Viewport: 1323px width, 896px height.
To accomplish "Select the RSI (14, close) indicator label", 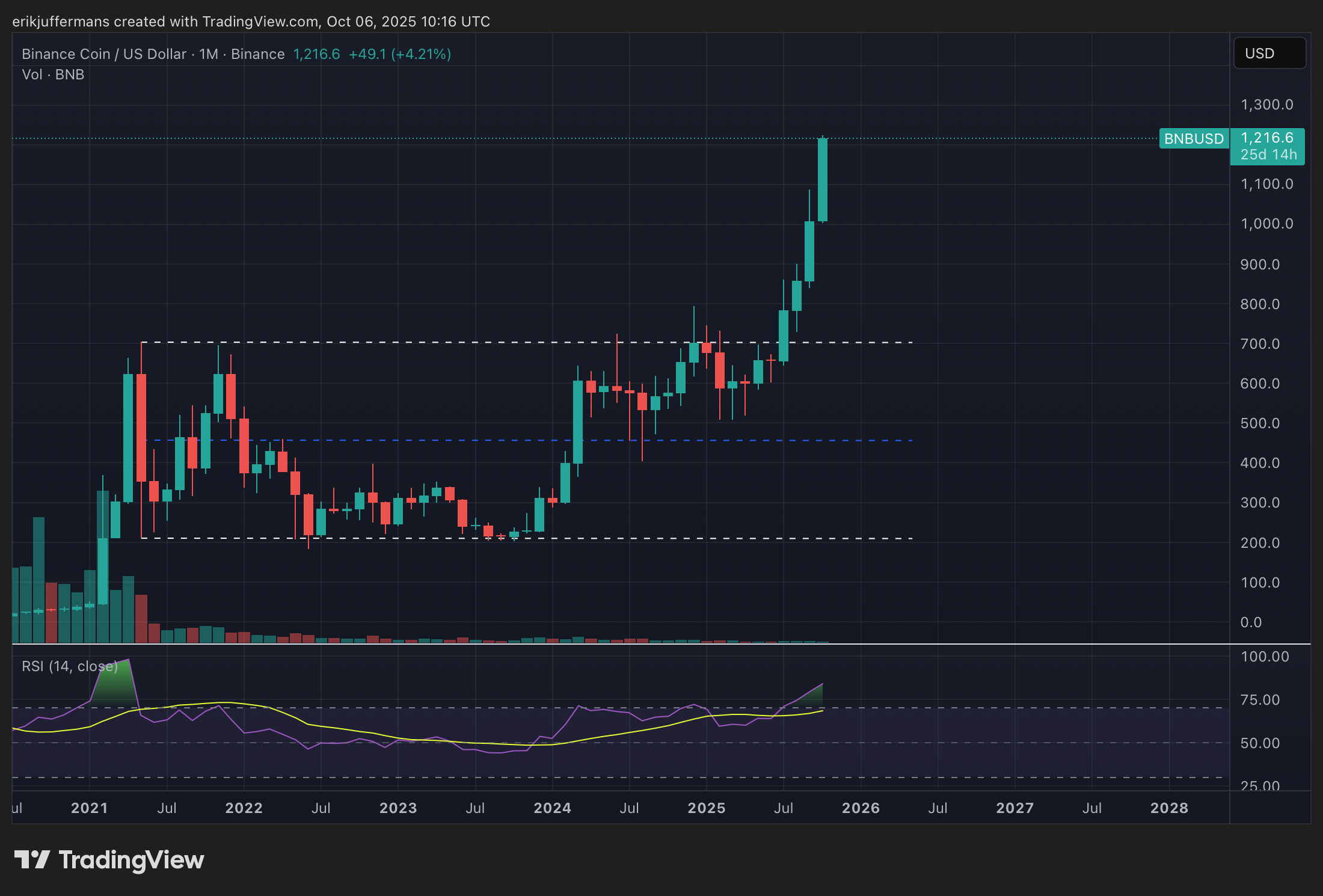I will coord(70,666).
